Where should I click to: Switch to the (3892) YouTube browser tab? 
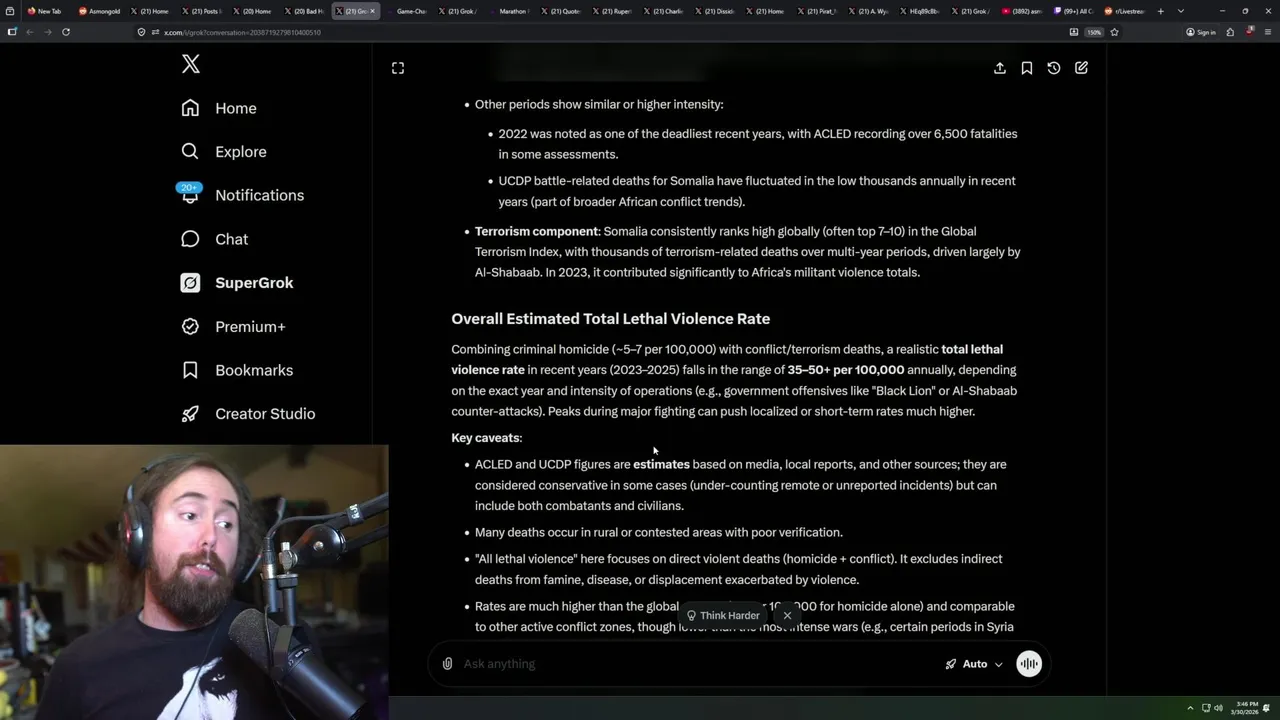click(x=1022, y=11)
